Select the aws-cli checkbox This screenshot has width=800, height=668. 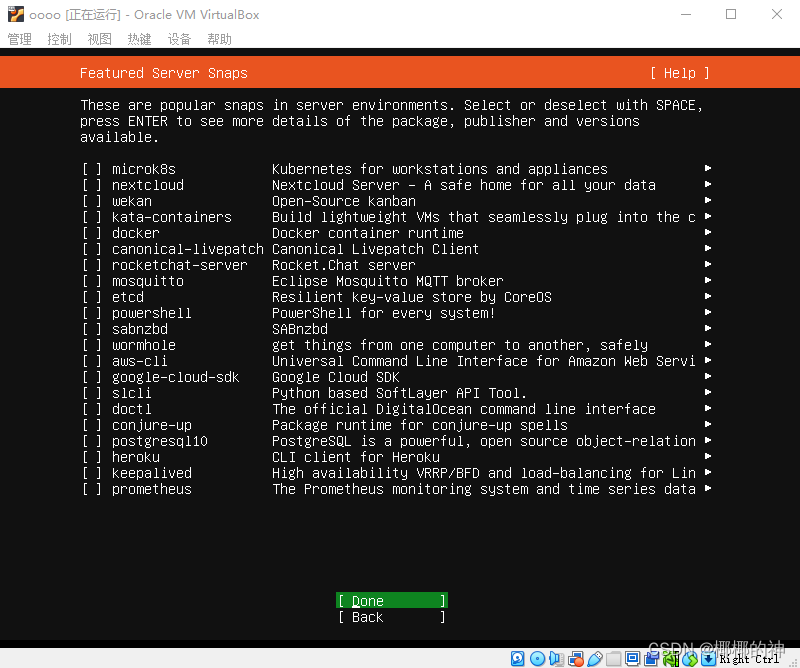92,361
